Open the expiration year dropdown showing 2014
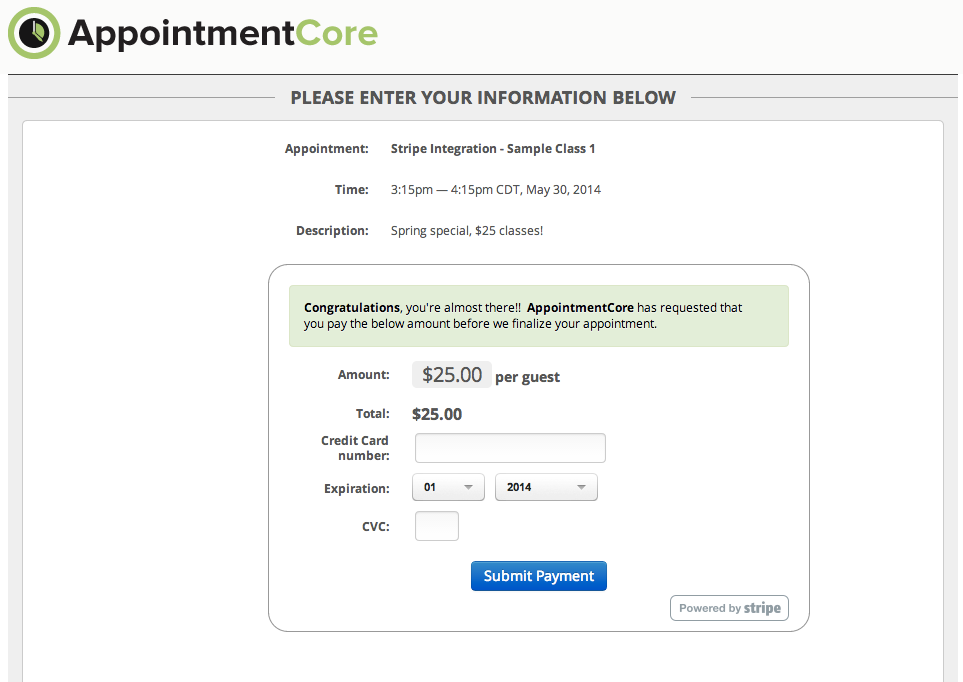The height and width of the screenshot is (682, 963). [546, 487]
